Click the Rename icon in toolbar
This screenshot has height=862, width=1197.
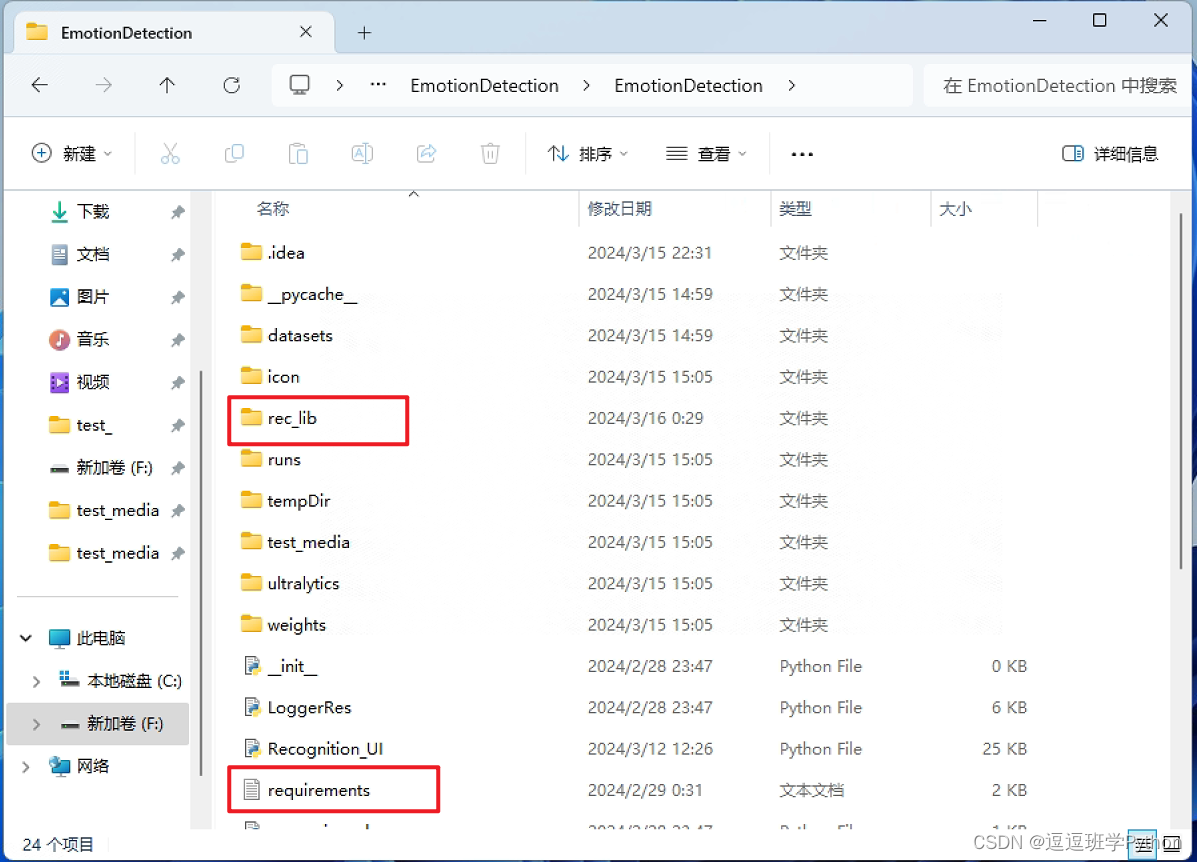(x=363, y=153)
